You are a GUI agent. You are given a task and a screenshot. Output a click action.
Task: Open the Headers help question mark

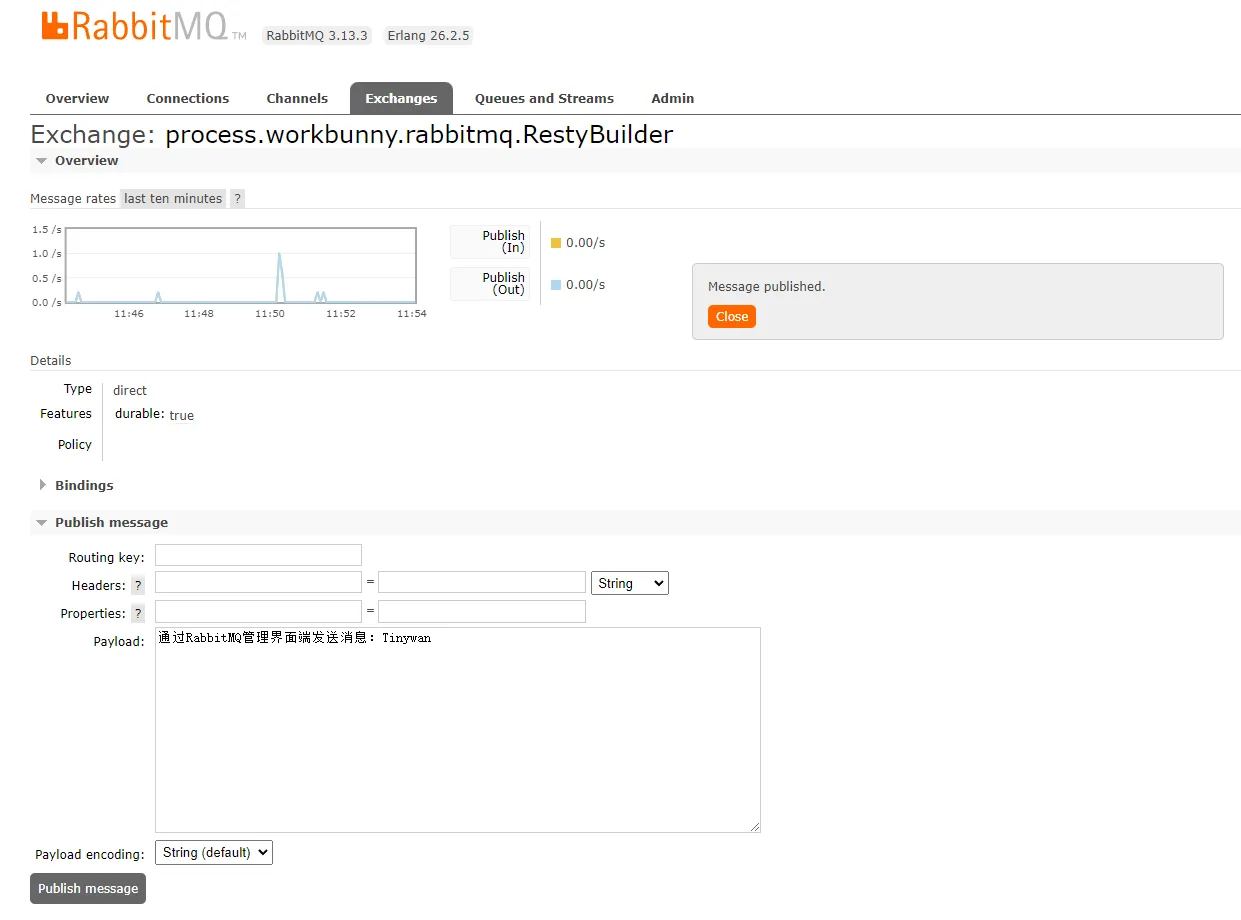point(138,585)
